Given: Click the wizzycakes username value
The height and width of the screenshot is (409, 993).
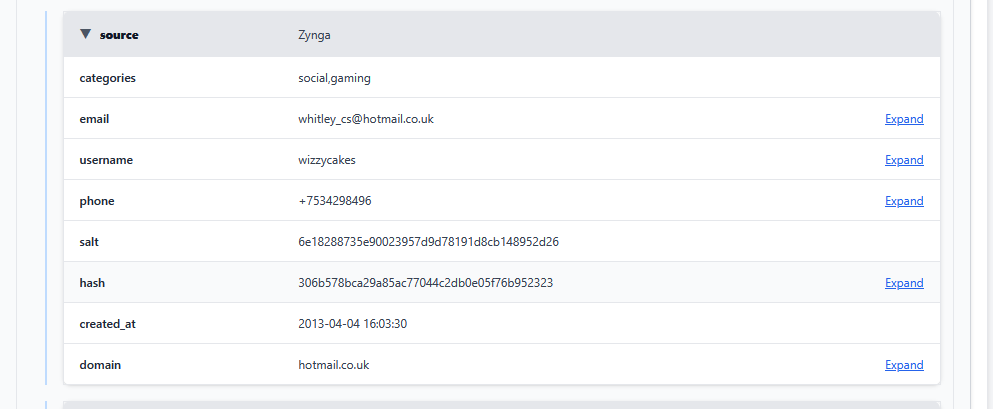Looking at the screenshot, I should point(326,160).
